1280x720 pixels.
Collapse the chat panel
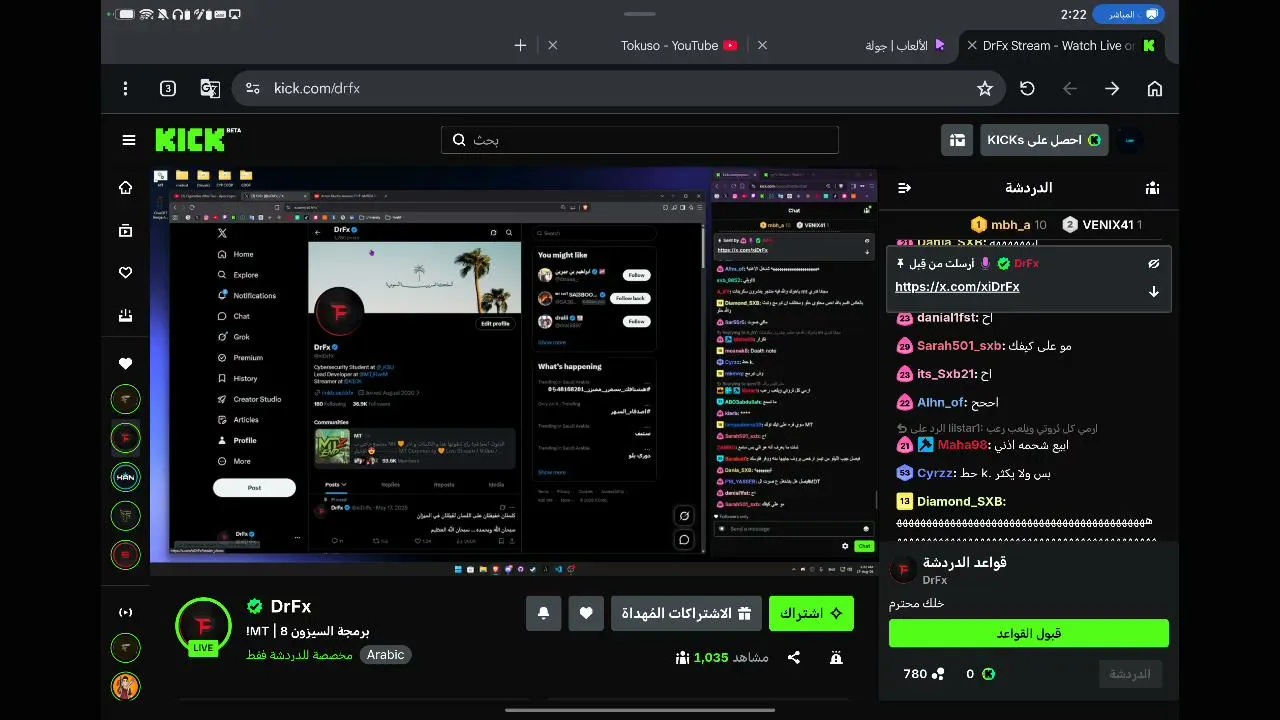point(905,188)
